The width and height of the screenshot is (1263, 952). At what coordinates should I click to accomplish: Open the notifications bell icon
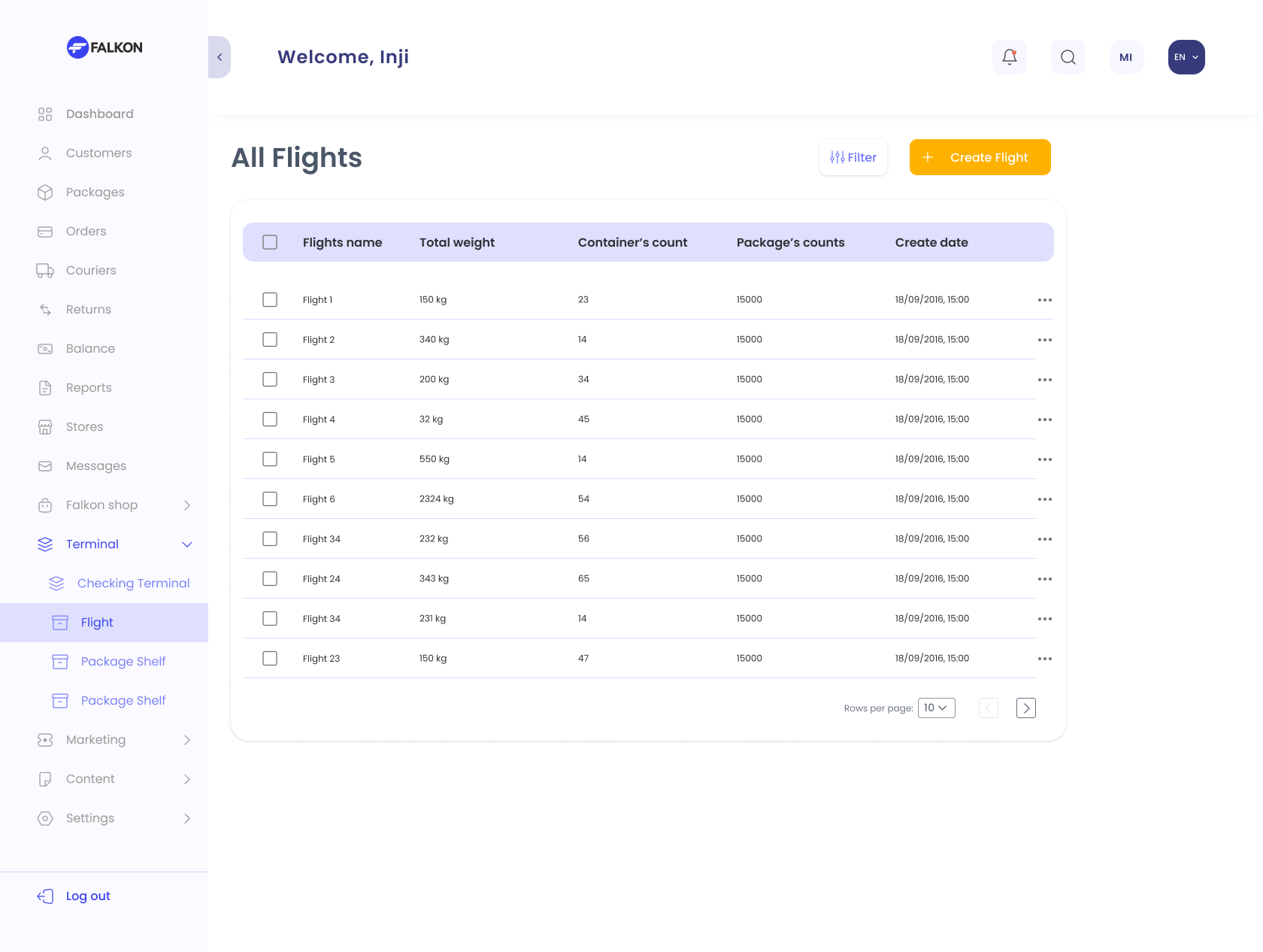(x=1009, y=57)
